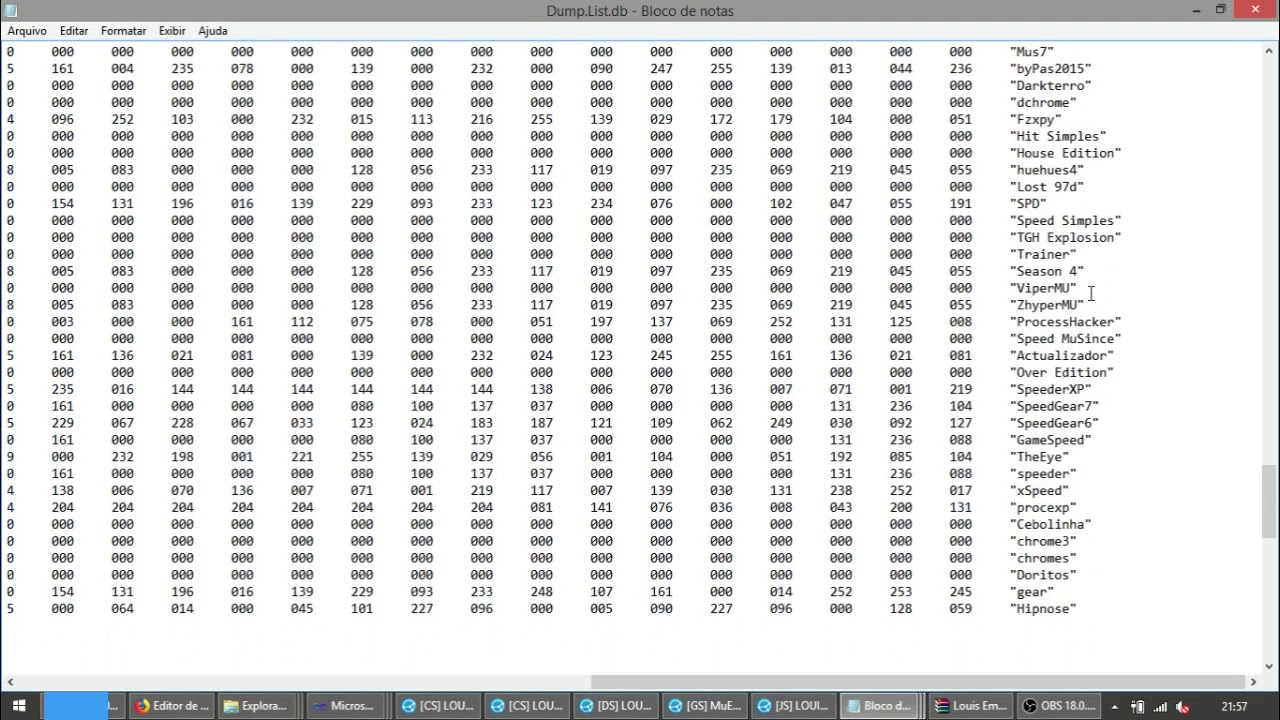Open the Arquivo menu
The image size is (1280, 720).
click(x=27, y=31)
